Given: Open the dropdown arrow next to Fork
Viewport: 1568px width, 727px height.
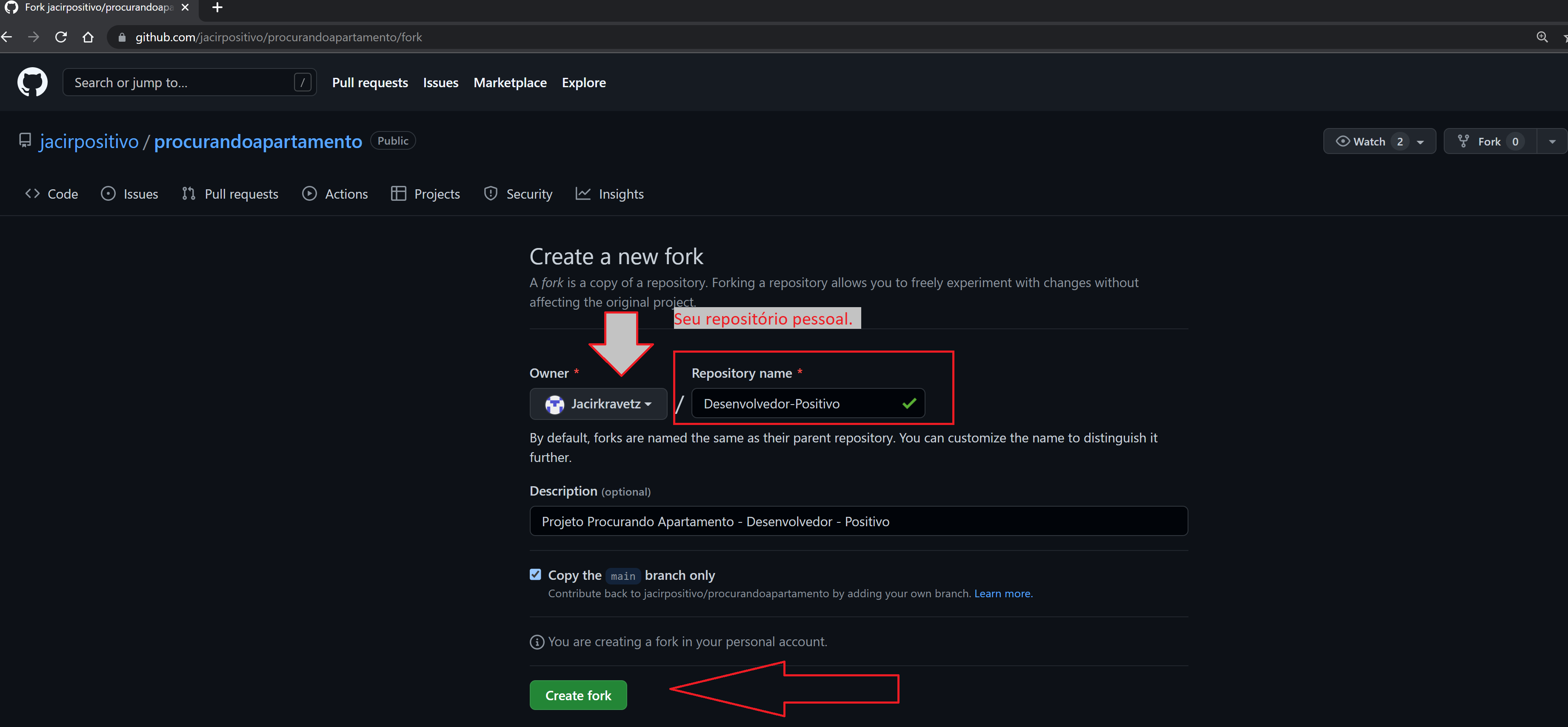Looking at the screenshot, I should 1552,142.
